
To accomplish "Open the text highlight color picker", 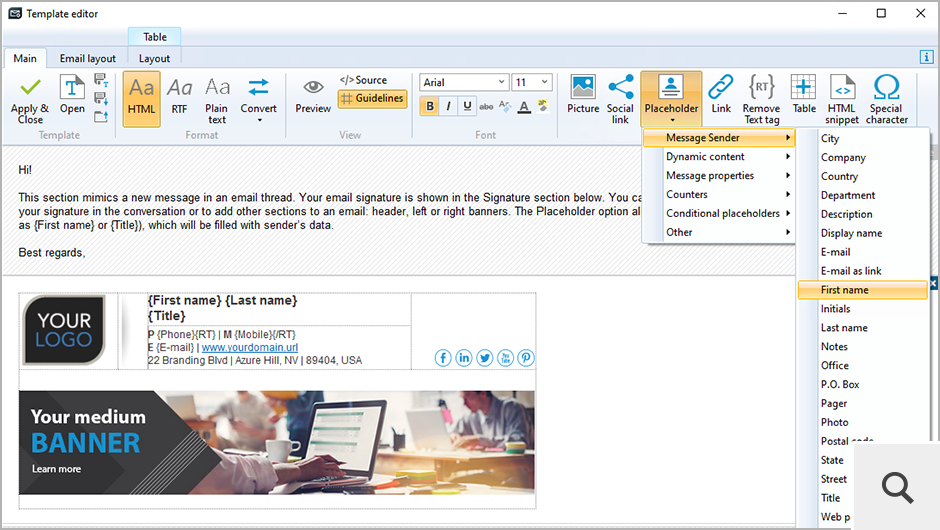I will point(543,106).
